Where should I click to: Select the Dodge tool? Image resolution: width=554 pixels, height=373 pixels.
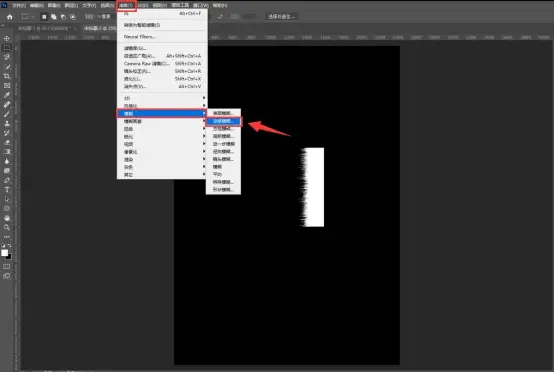pyautogui.click(x=7, y=171)
